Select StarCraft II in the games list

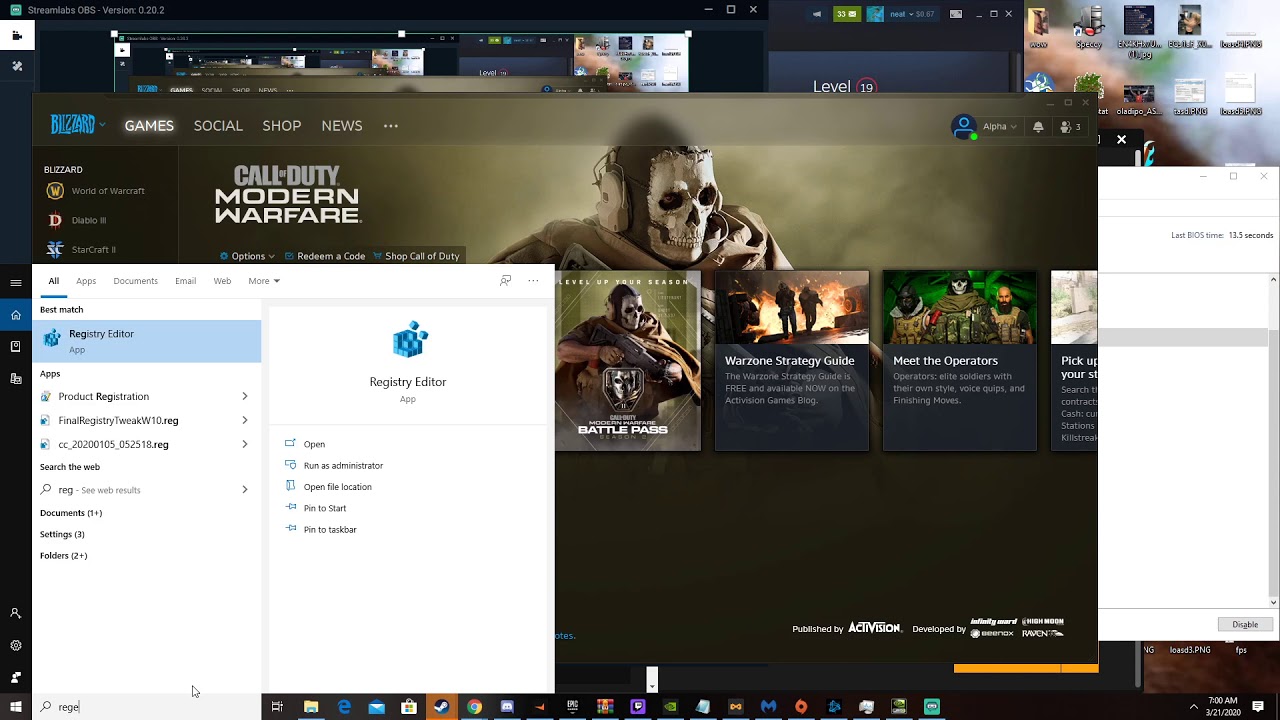[81, 249]
